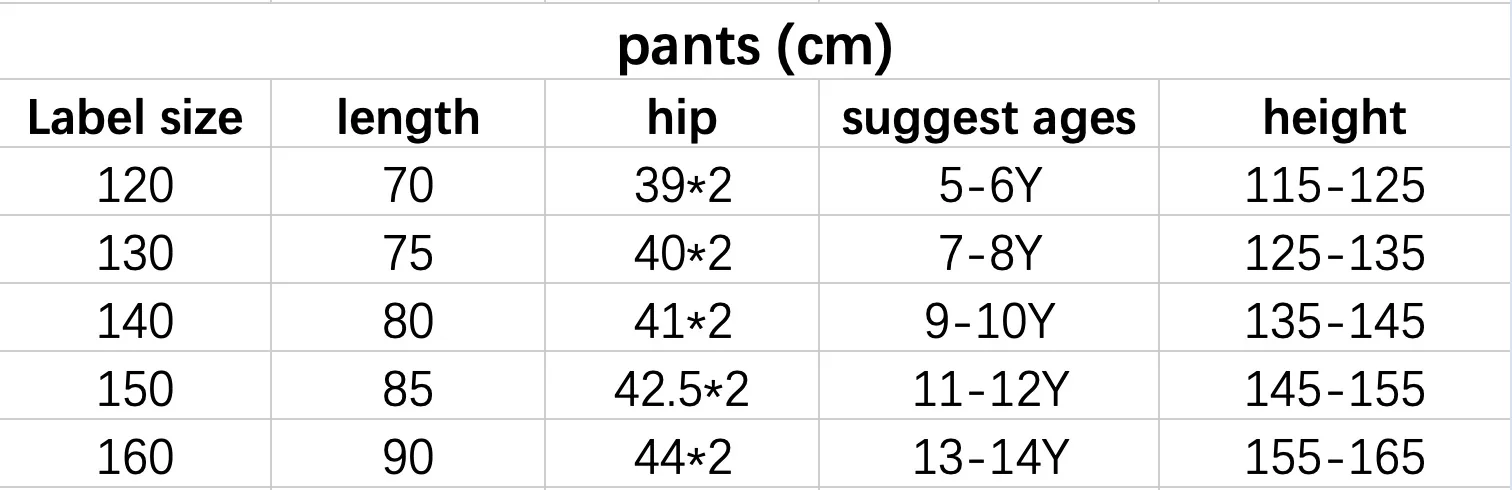Click the label size 160 cell
The height and width of the screenshot is (490, 1512).
135,454
